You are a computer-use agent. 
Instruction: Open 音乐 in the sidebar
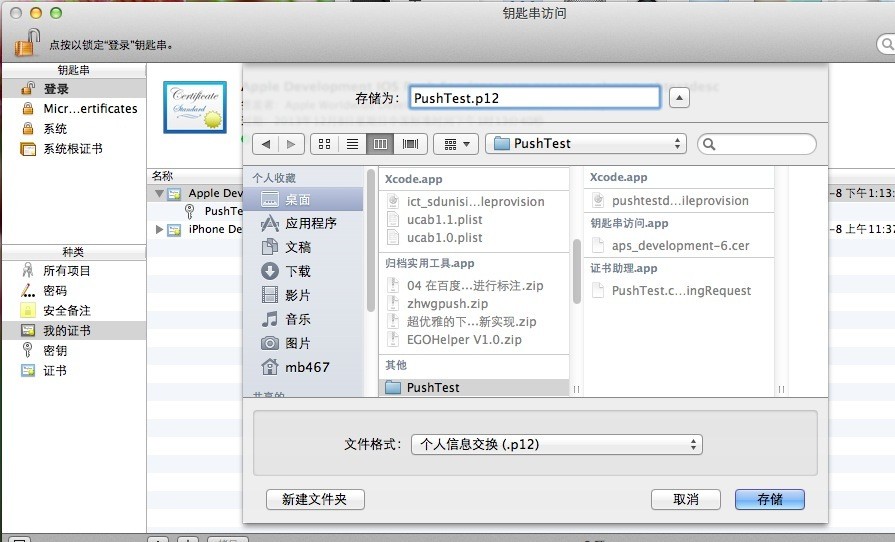[305, 319]
